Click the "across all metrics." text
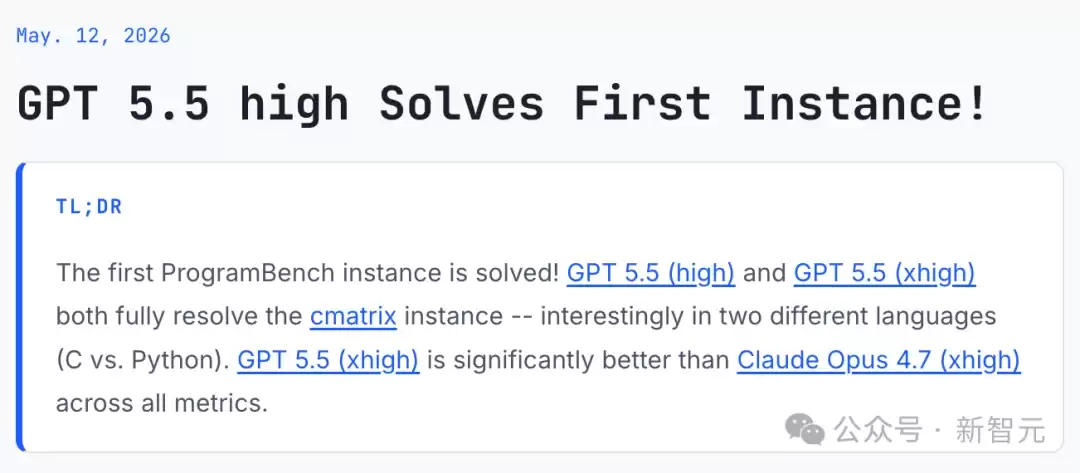The image size is (1080, 473). tap(161, 403)
